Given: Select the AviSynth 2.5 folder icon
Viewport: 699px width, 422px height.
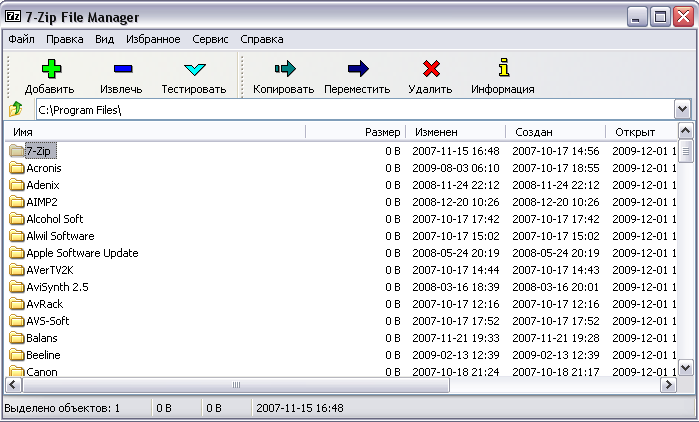Looking at the screenshot, I should coord(16,287).
